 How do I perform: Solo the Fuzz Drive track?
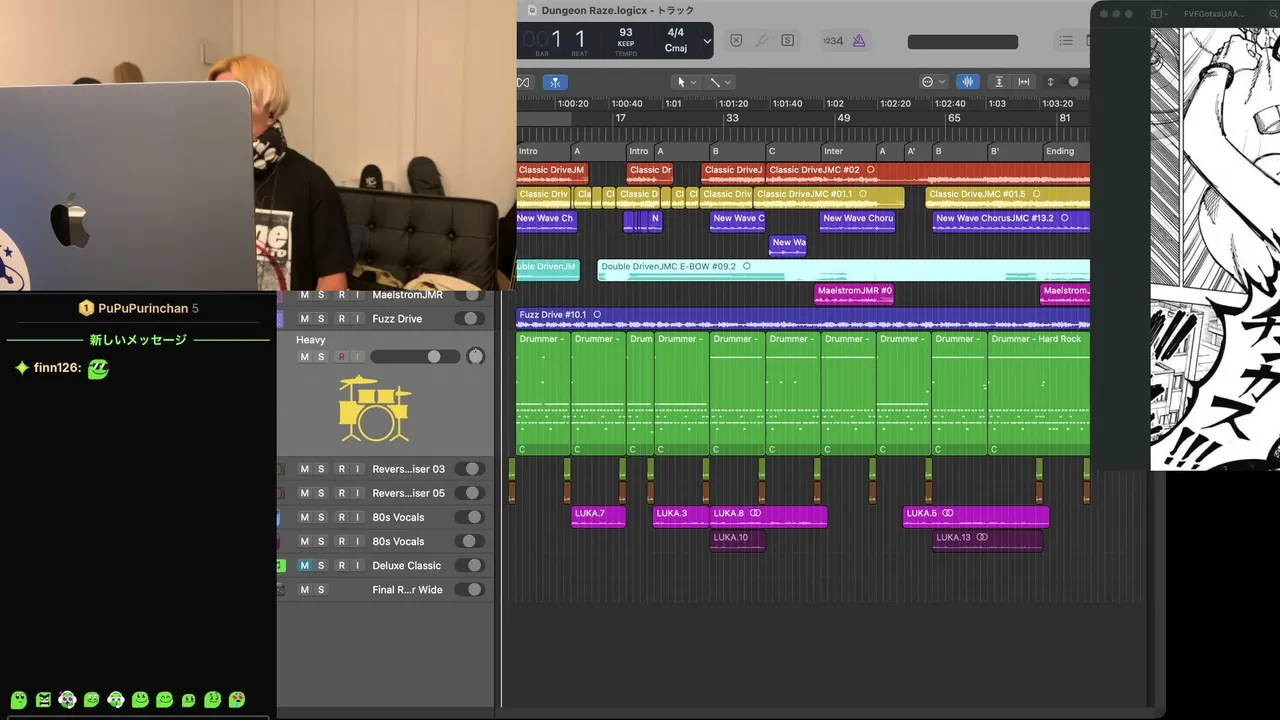point(321,319)
